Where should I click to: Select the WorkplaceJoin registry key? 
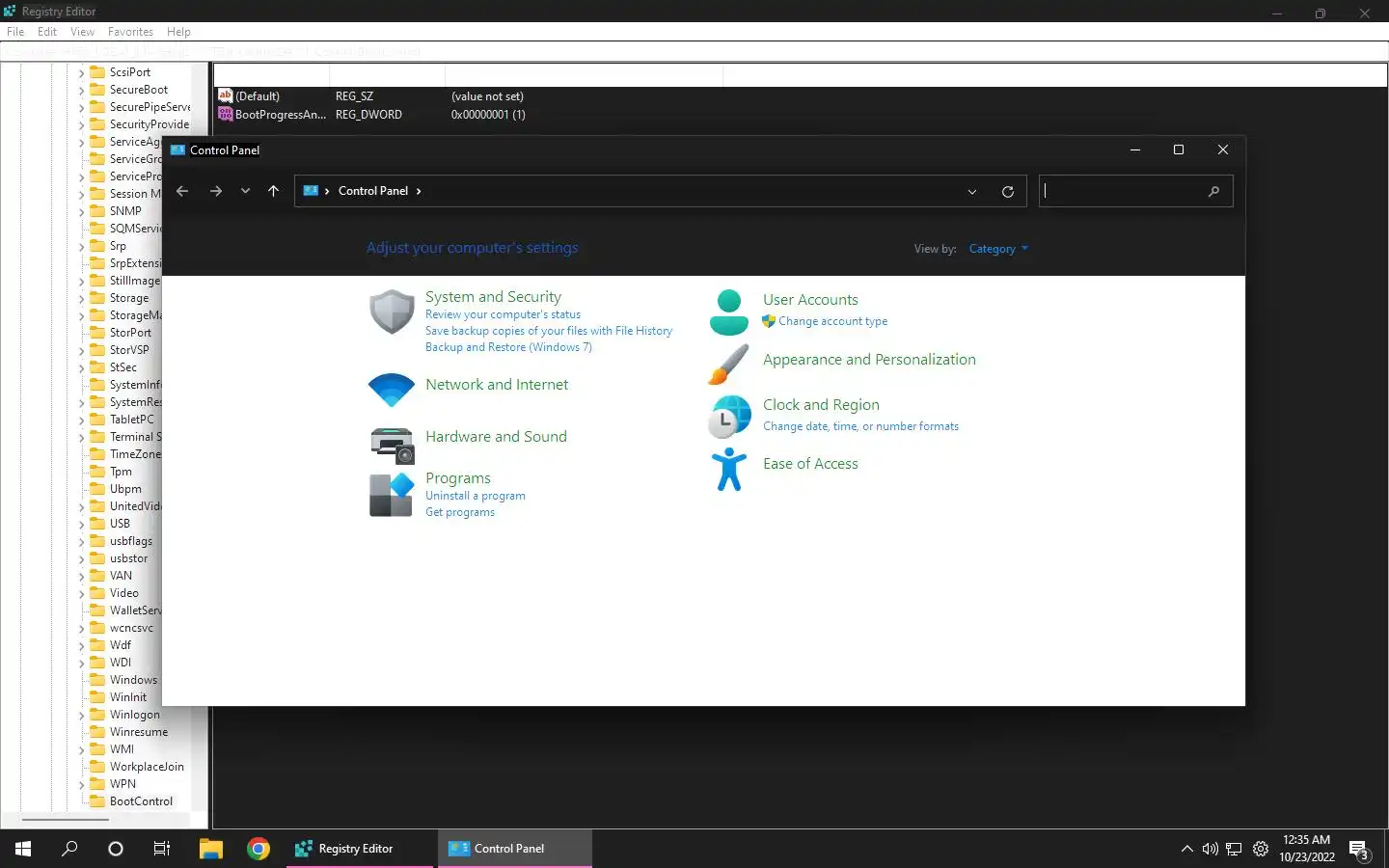click(147, 767)
